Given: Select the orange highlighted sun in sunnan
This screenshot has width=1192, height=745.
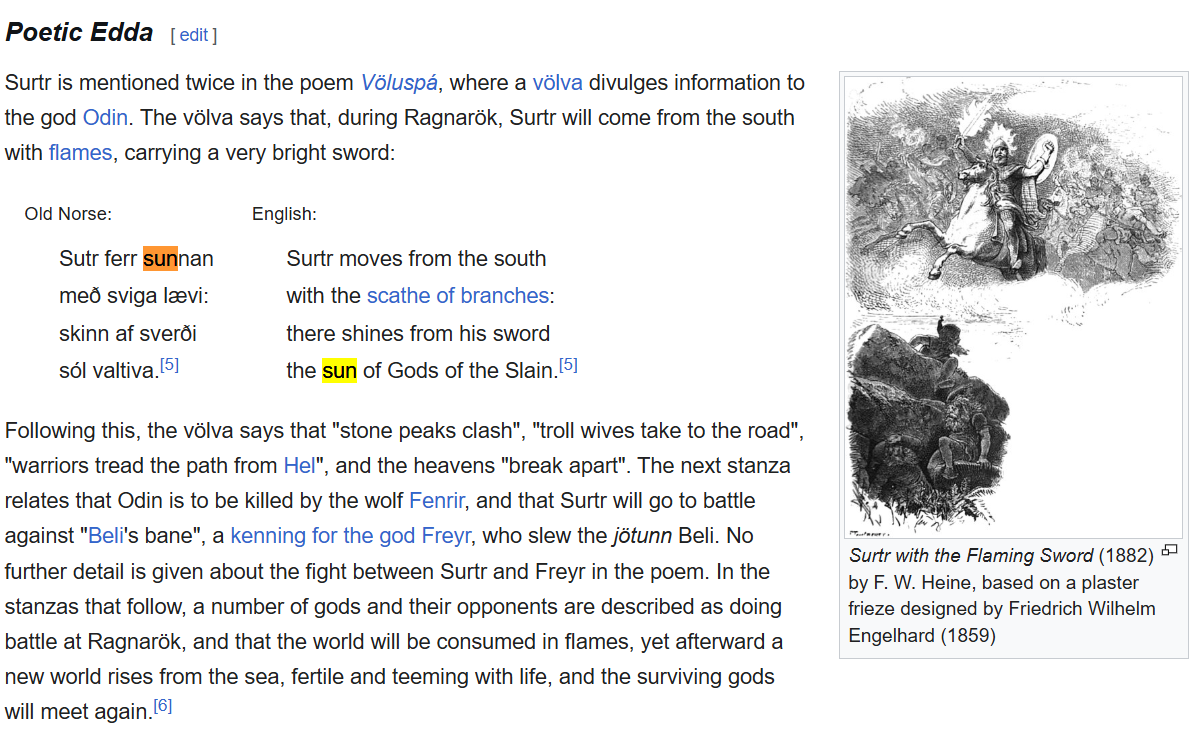Looking at the screenshot, I should tap(160, 258).
